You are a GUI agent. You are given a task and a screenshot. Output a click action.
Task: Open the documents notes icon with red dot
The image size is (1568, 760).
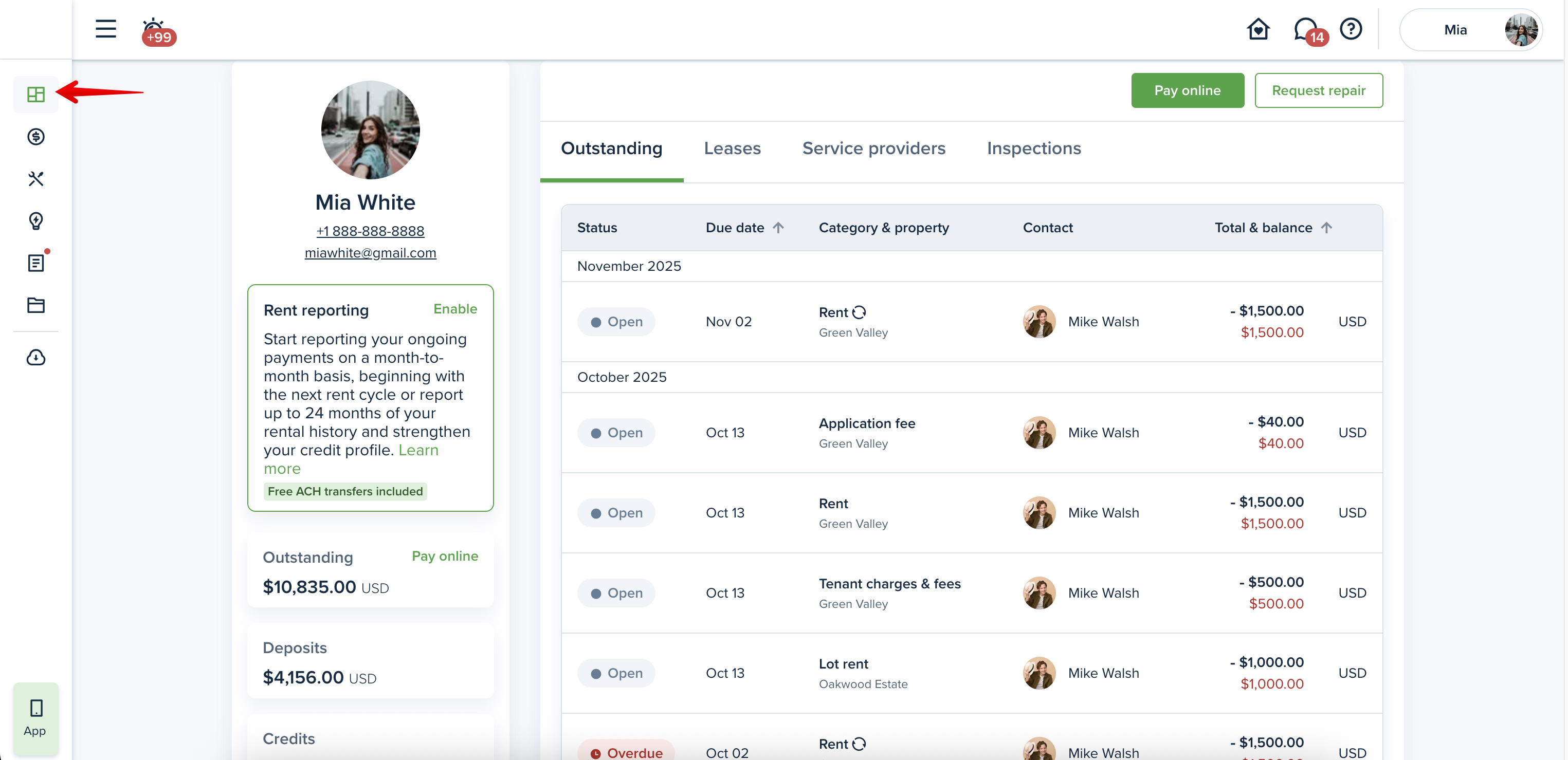pos(36,263)
